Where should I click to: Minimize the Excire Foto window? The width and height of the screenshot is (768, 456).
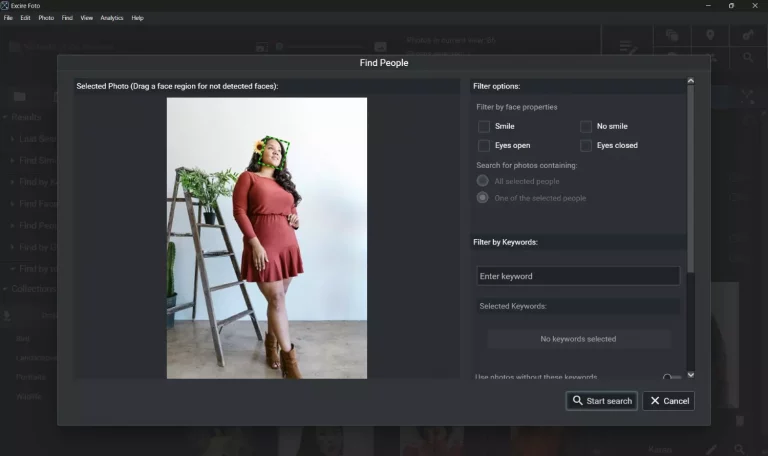pos(708,5)
